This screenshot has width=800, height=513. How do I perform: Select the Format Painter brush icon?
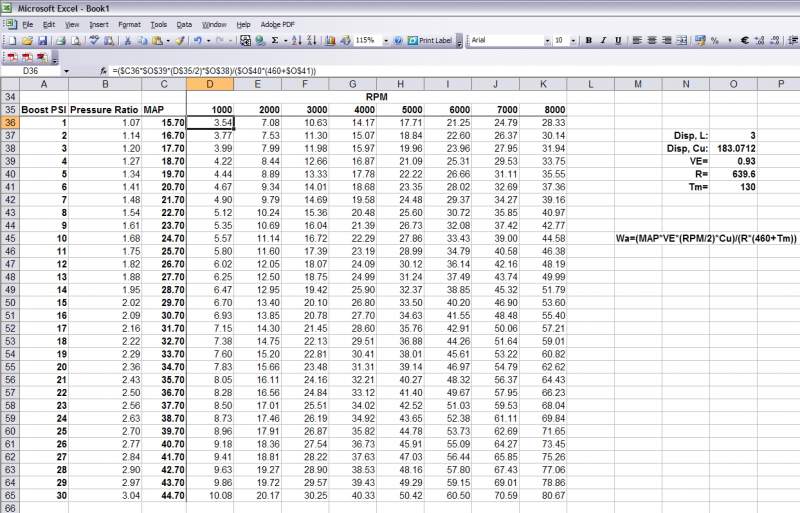click(180, 41)
